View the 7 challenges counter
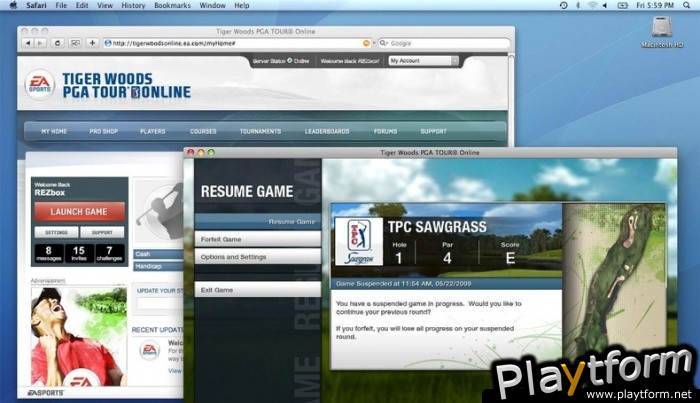 point(109,253)
